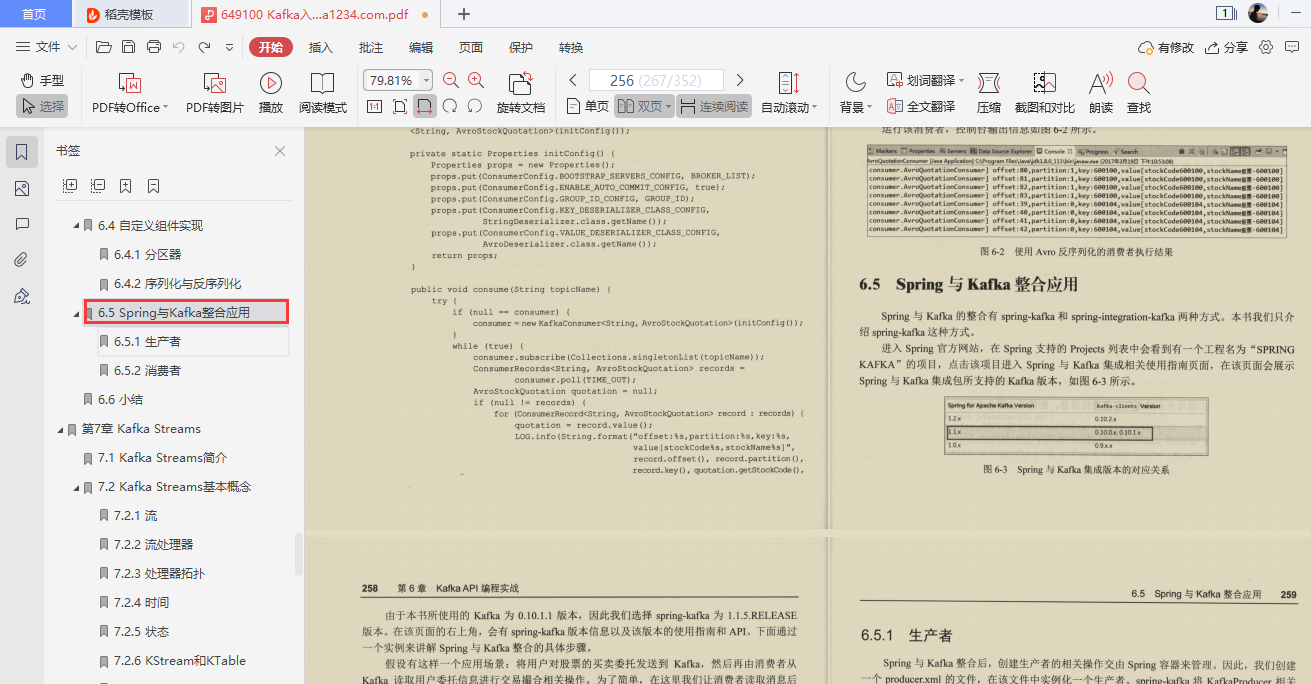Viewport: 1311px width, 684px height.
Task: Click the 播放 playback icon
Action: [x=270, y=95]
